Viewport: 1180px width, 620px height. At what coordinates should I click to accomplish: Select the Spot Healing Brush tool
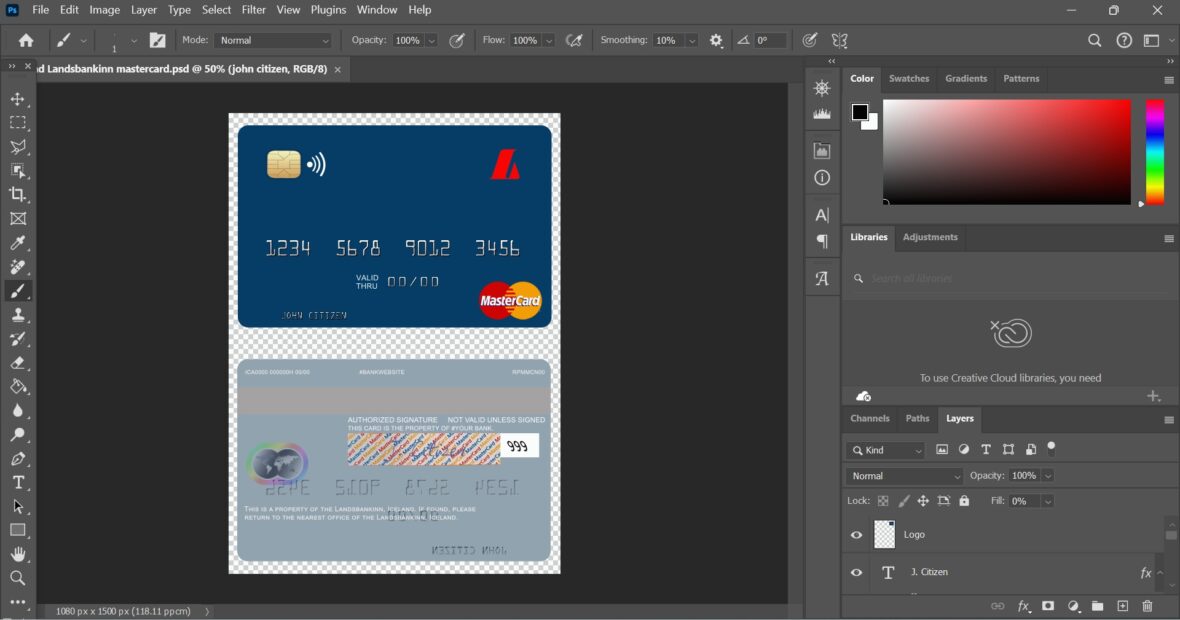[x=17, y=267]
